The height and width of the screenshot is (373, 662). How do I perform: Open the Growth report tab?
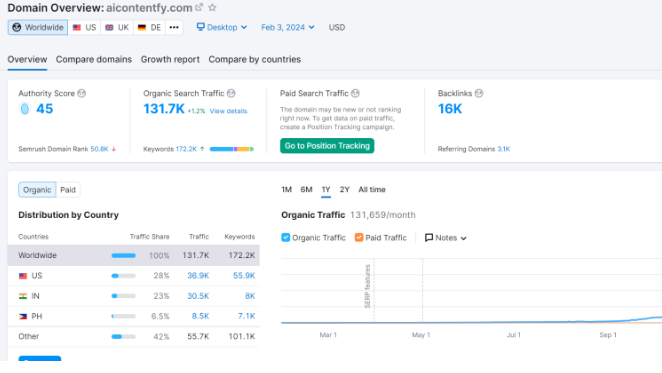170,60
